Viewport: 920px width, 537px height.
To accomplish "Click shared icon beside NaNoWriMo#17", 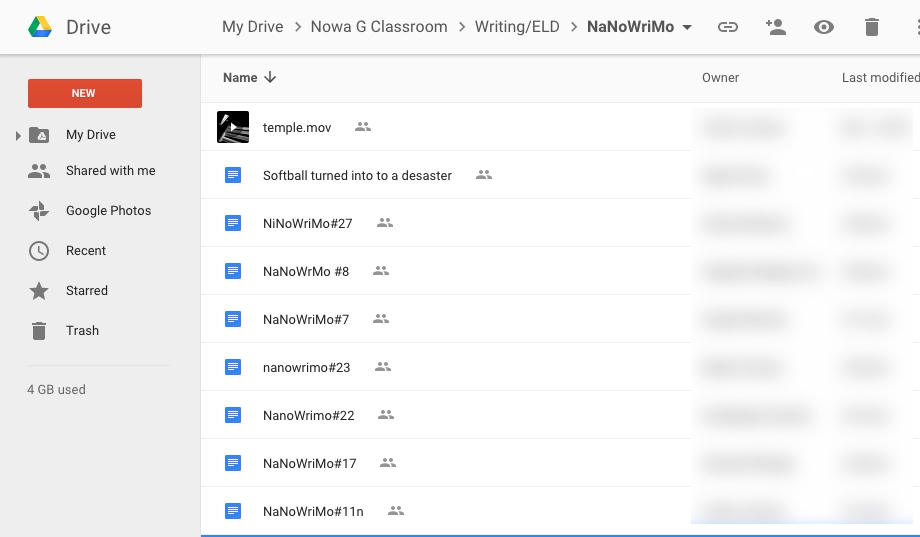I will tap(388, 464).
